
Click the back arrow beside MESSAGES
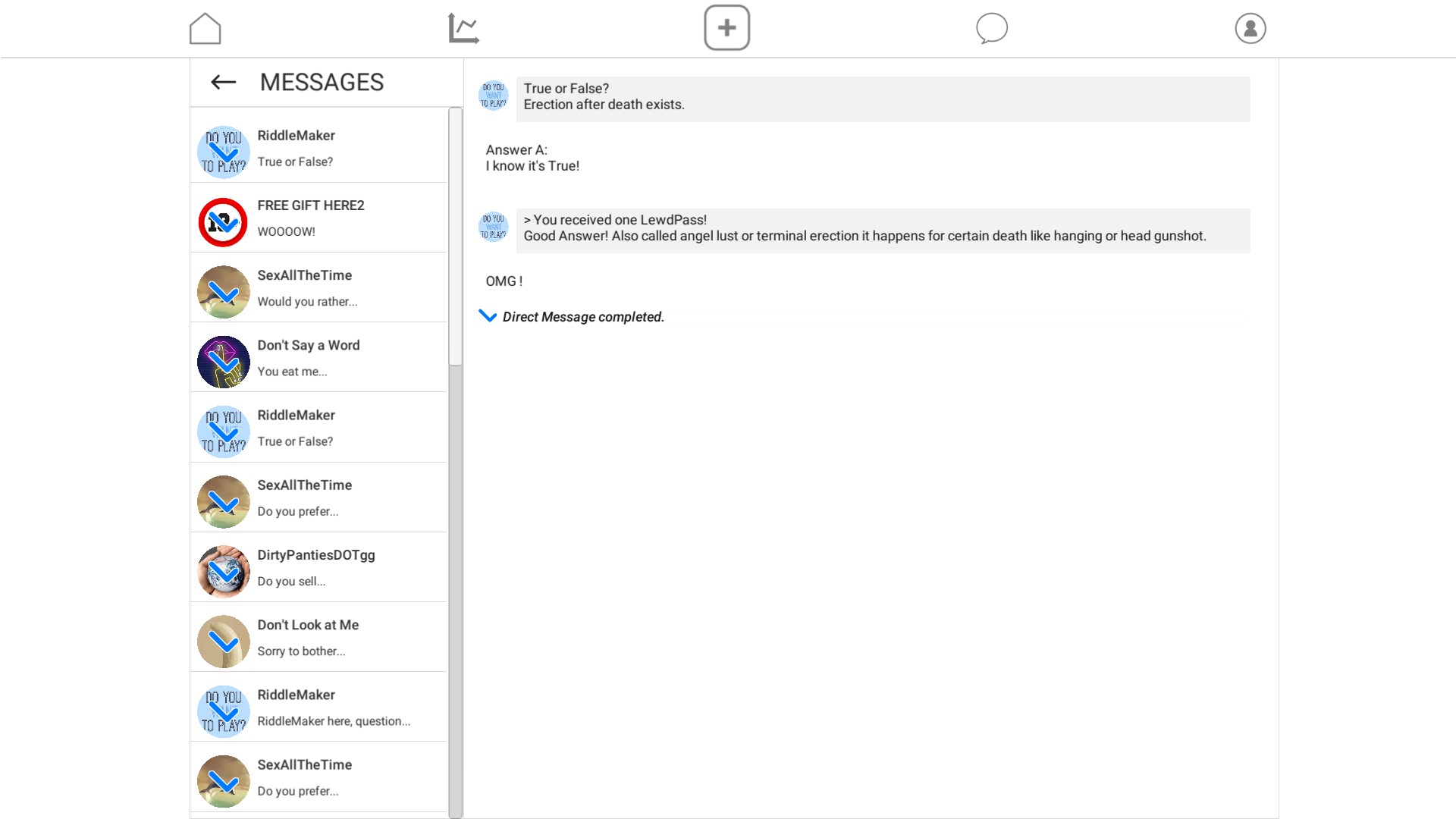[x=223, y=82]
